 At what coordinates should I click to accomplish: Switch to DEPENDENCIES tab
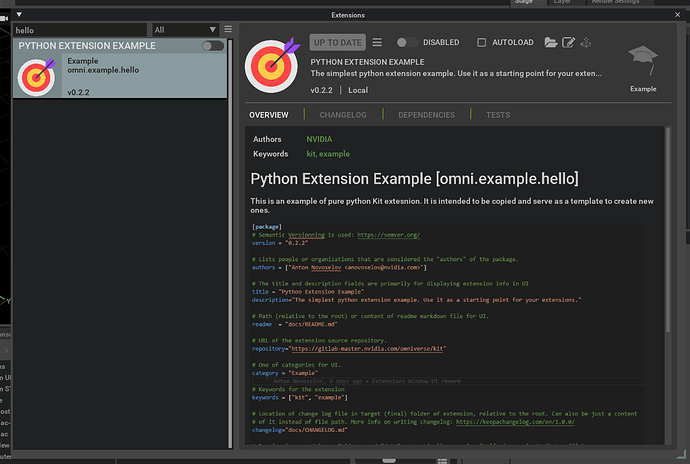(x=426, y=115)
